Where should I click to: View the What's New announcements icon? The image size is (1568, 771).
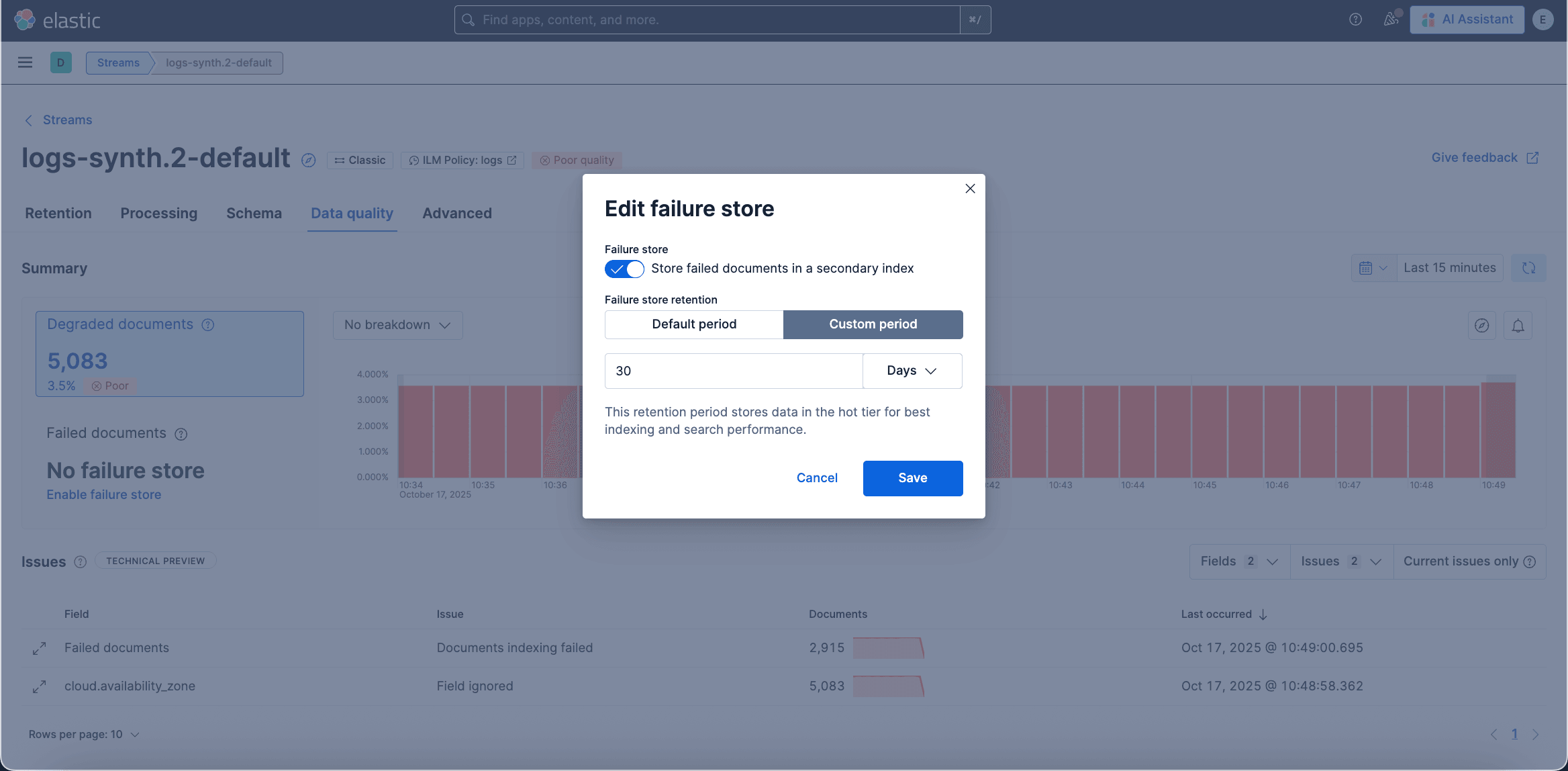[1390, 19]
